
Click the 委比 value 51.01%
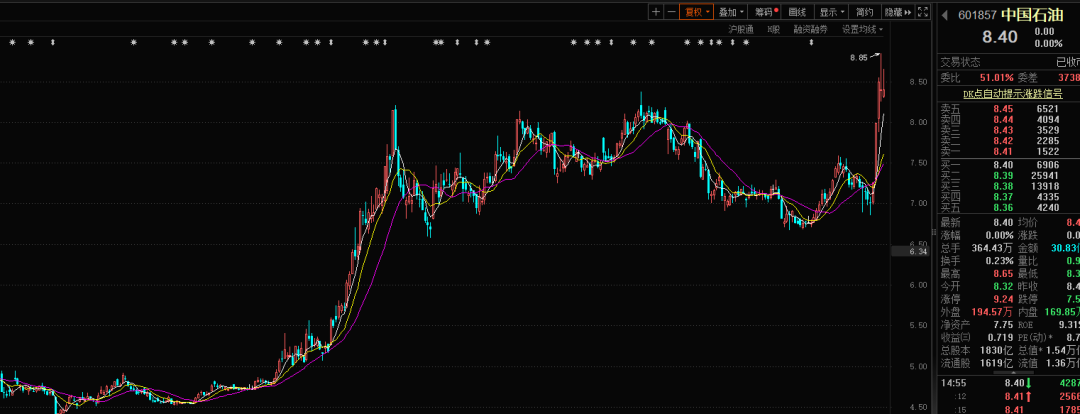(997, 77)
